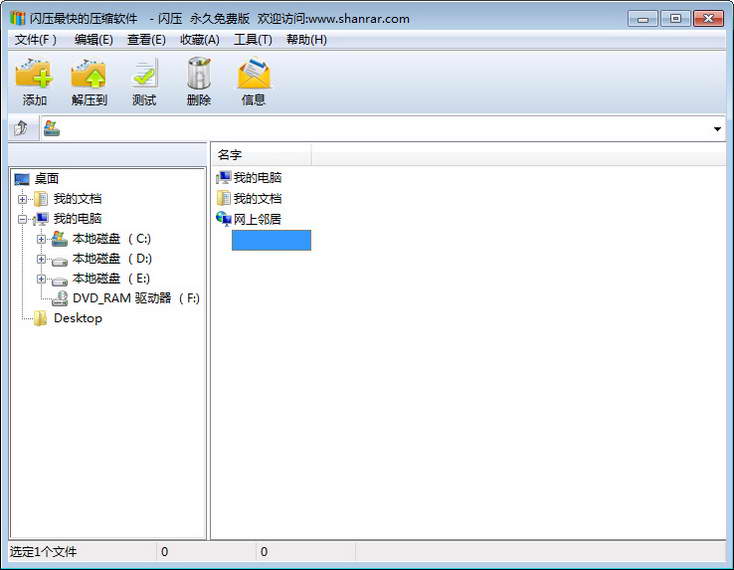Click the 添加 (Add) toolbar icon
This screenshot has height=570, width=734.
[x=34, y=75]
